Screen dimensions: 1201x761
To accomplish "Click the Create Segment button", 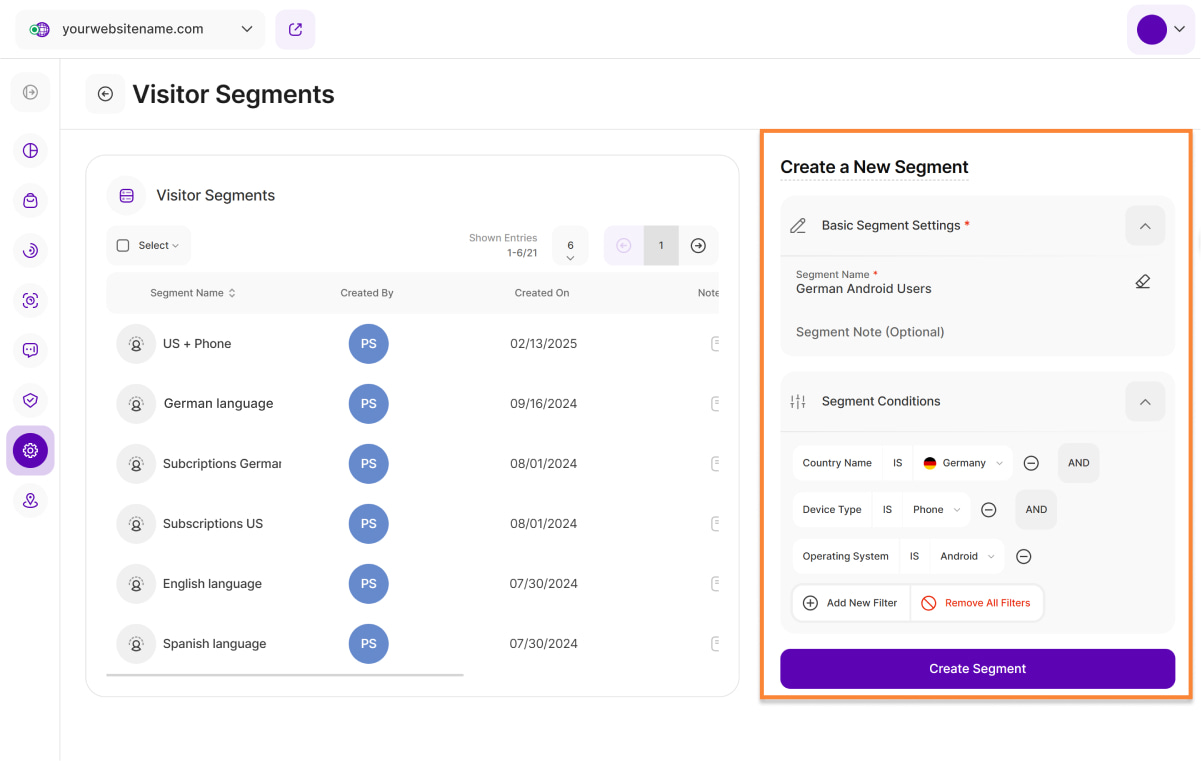I will [x=977, y=669].
